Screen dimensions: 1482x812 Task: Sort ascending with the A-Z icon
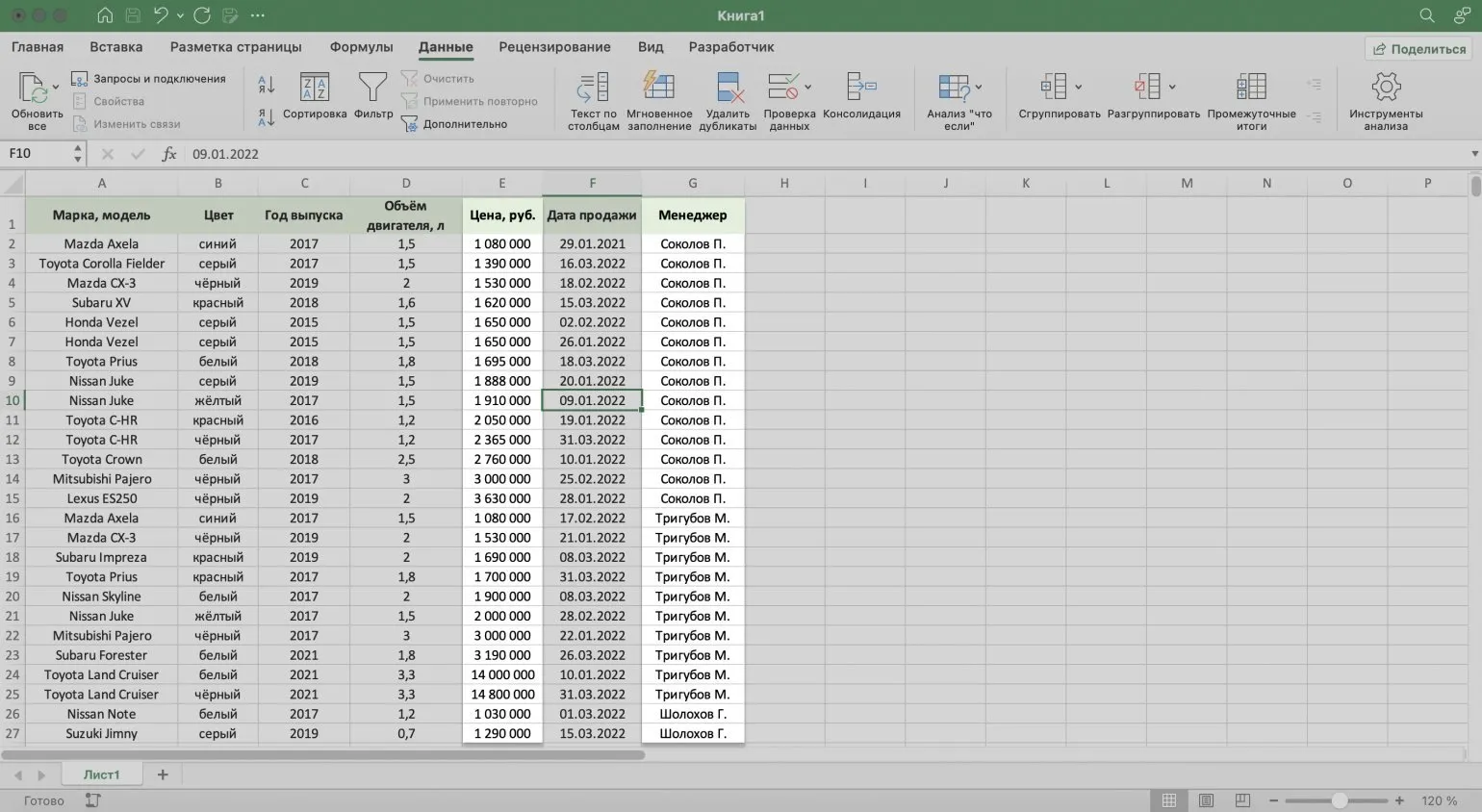pyautogui.click(x=267, y=85)
